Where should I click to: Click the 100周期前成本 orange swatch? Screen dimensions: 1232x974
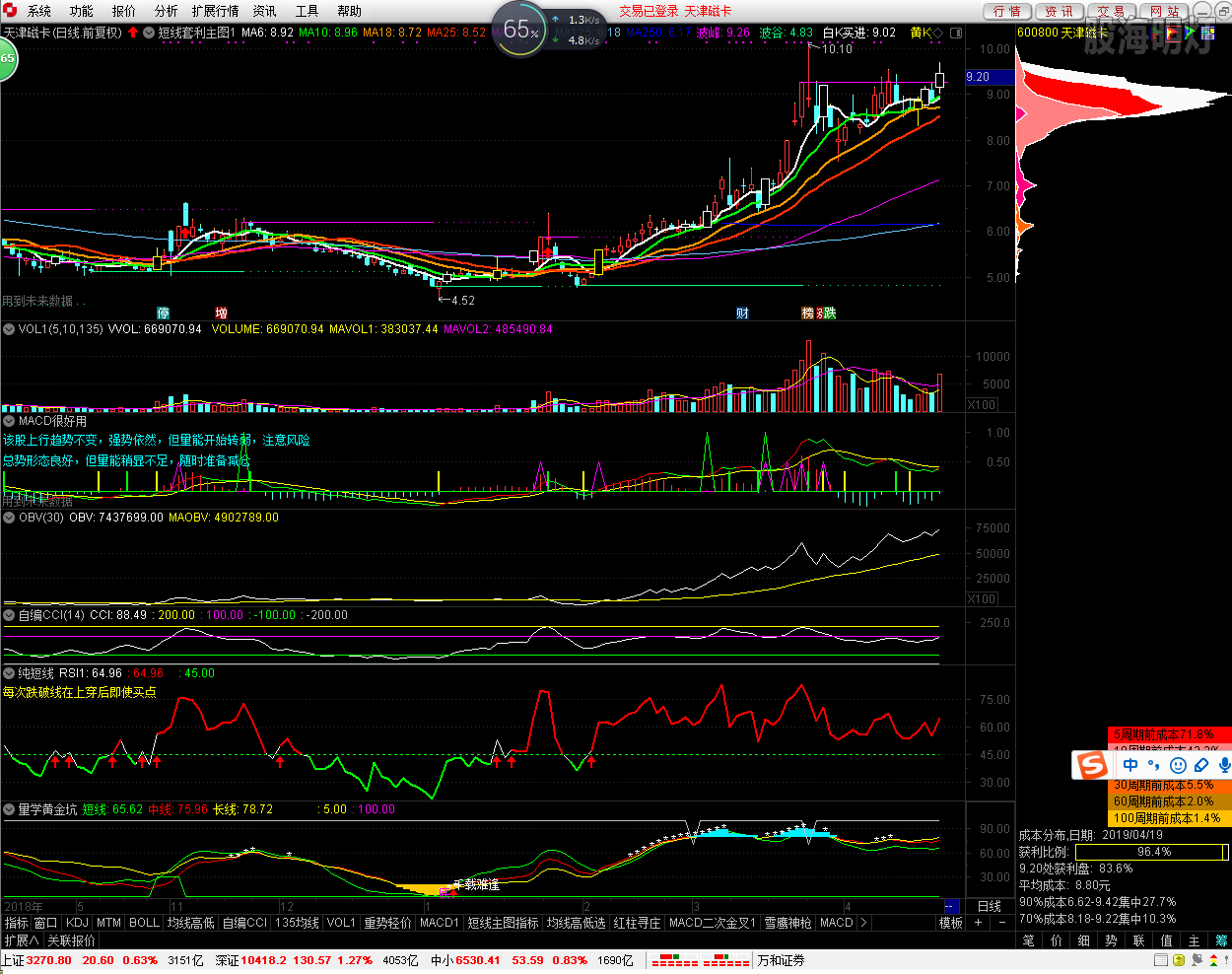(x=1170, y=818)
